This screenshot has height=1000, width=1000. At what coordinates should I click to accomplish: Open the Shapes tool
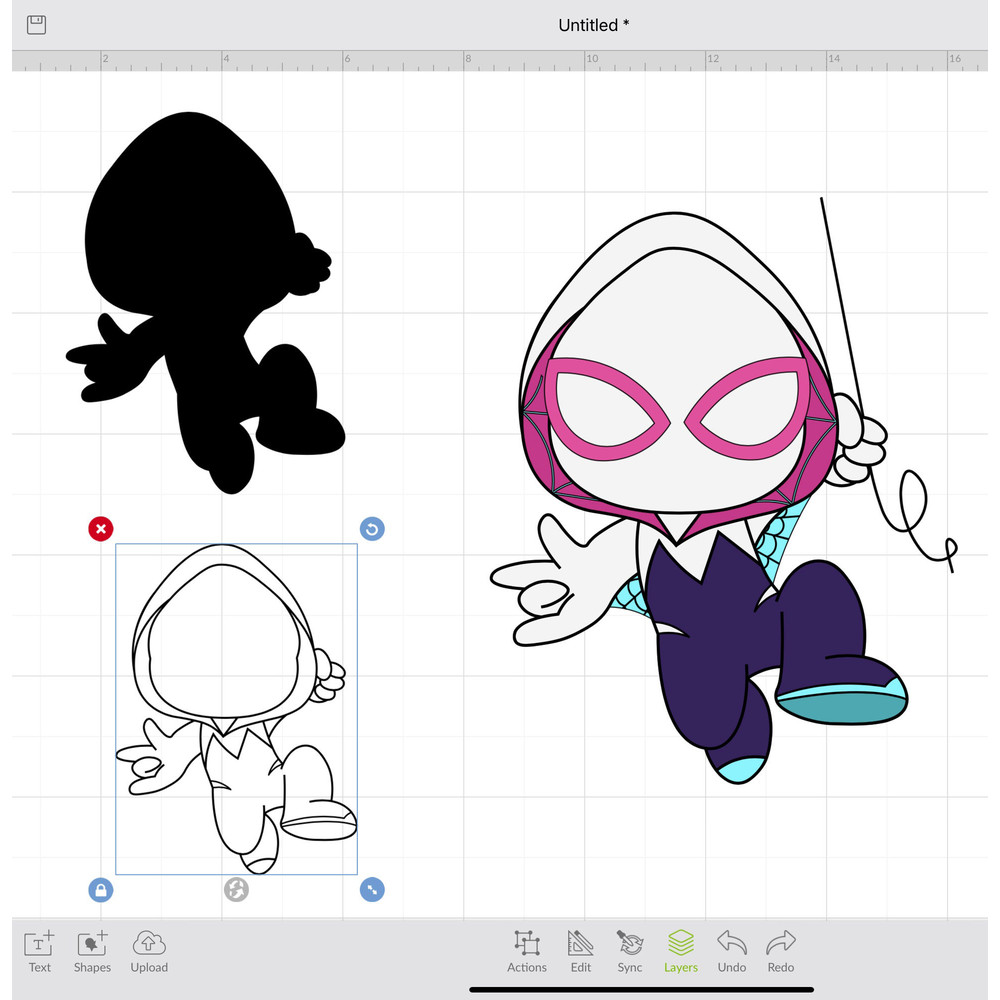point(92,951)
